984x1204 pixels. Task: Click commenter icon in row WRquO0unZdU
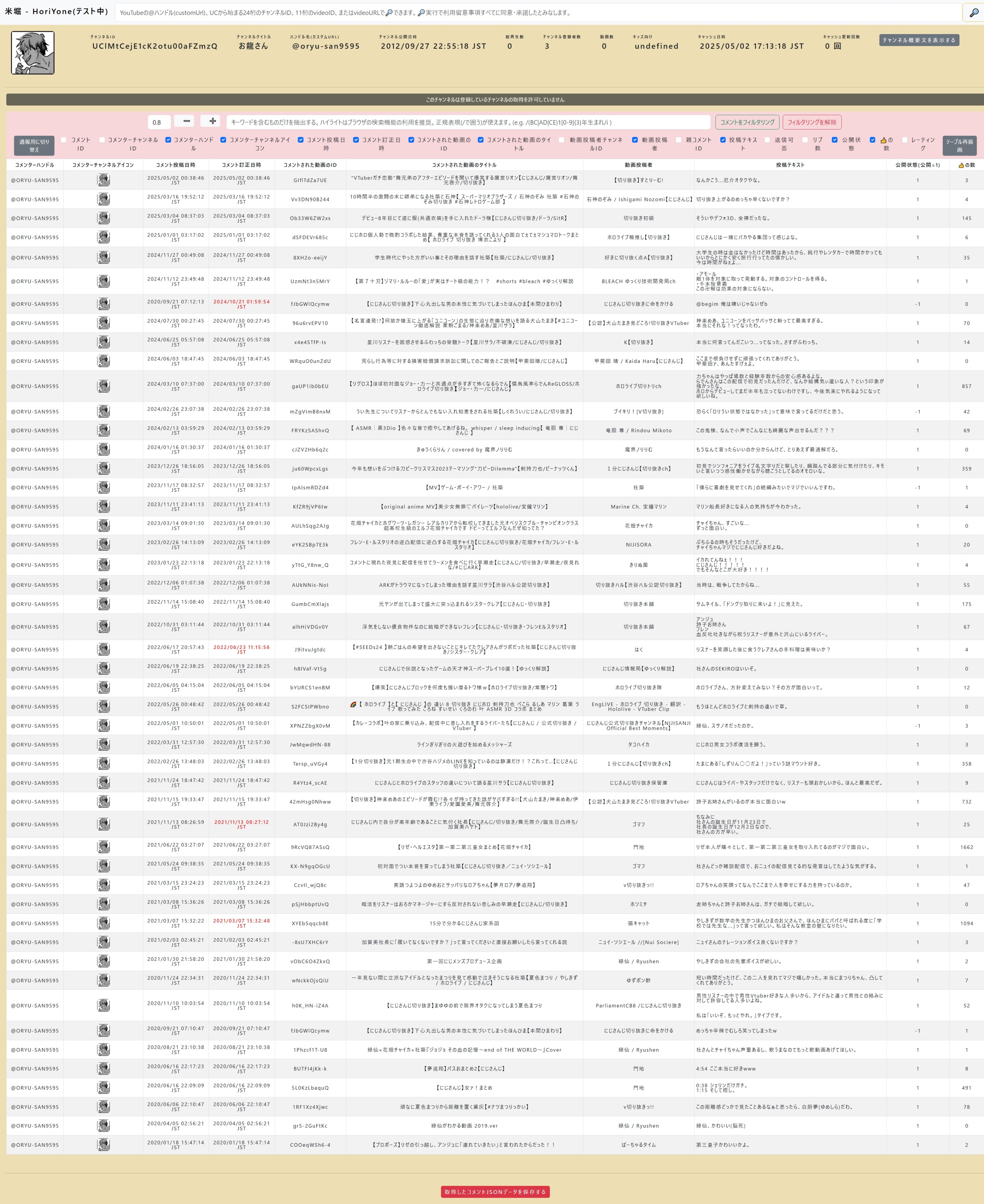point(103,361)
